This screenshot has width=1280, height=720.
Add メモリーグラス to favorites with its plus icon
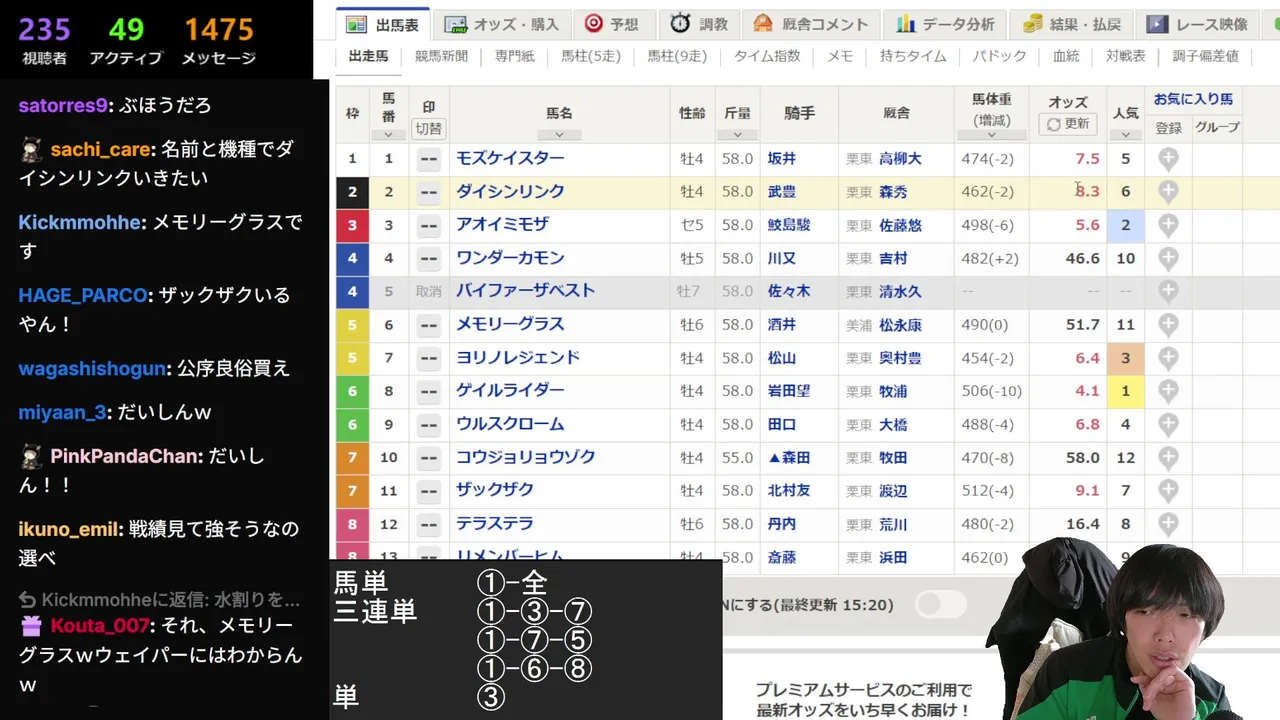1168,325
